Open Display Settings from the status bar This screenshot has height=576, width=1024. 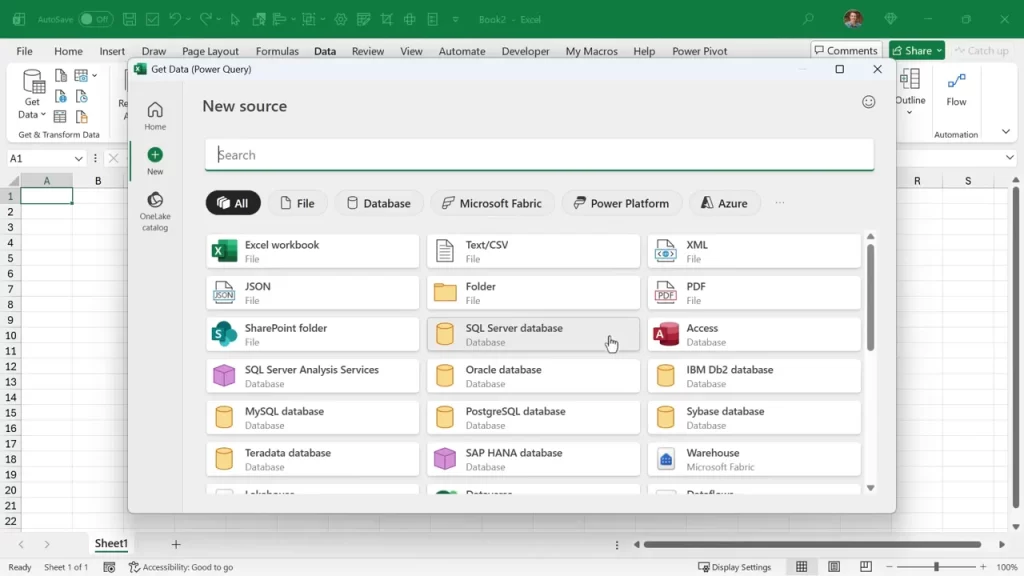(x=735, y=566)
